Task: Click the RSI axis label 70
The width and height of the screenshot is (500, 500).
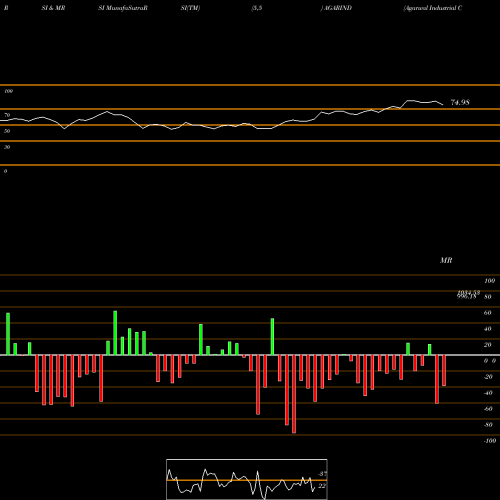Action: (7, 115)
